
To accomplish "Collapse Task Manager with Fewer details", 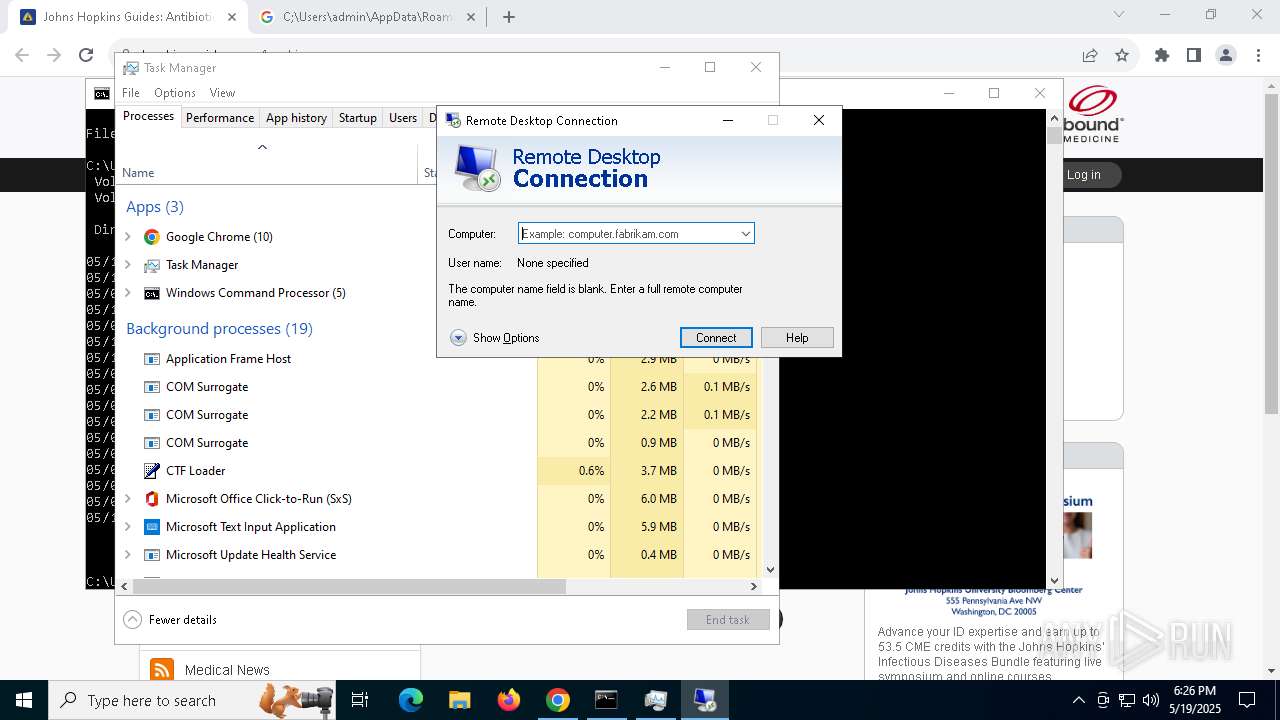I will tap(170, 620).
